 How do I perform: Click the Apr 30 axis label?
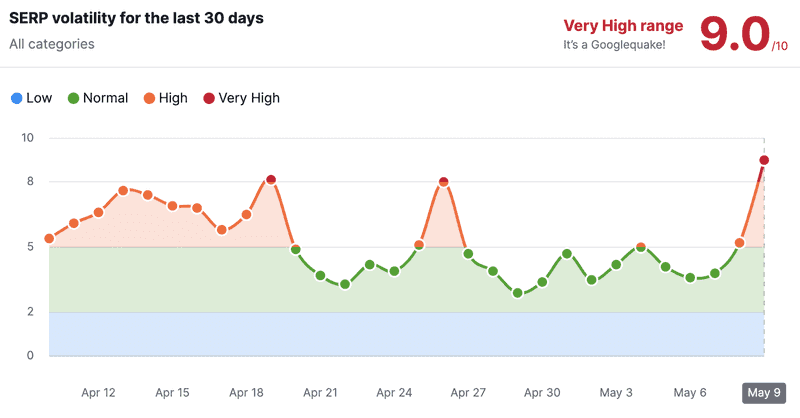point(542,392)
